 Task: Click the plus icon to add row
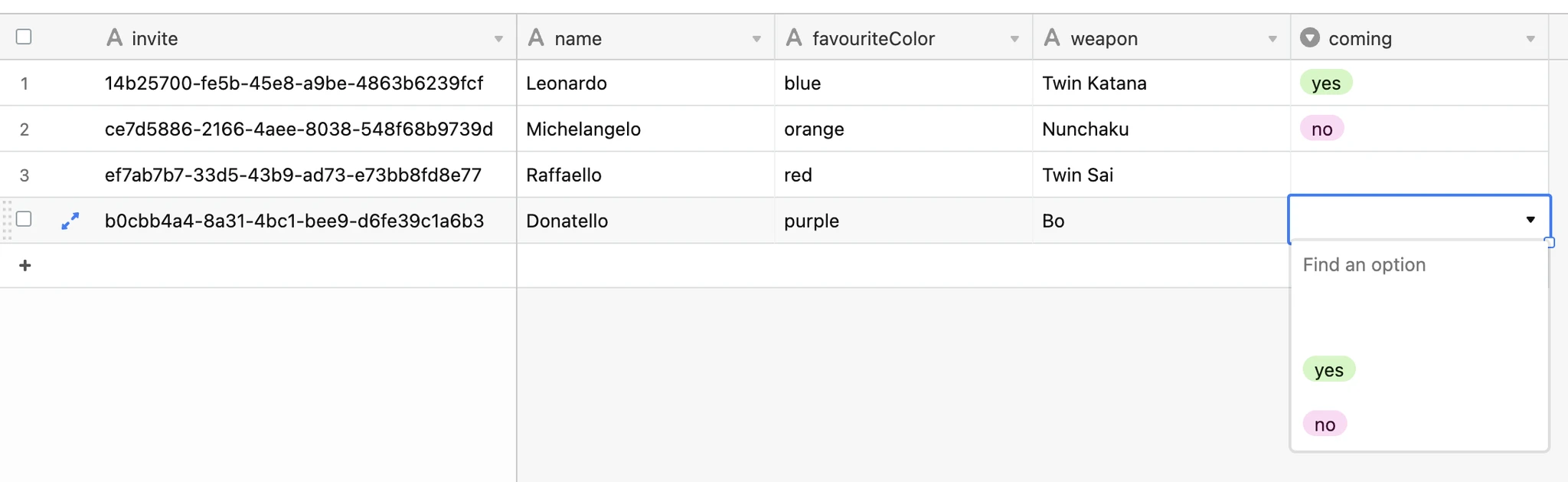(25, 265)
